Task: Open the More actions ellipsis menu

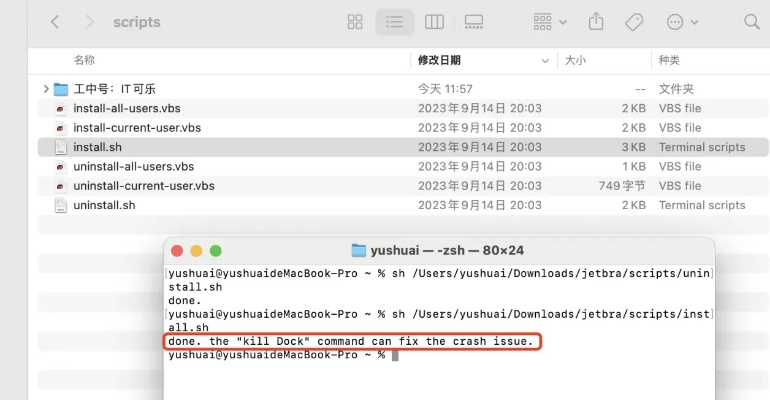Action: 682,22
